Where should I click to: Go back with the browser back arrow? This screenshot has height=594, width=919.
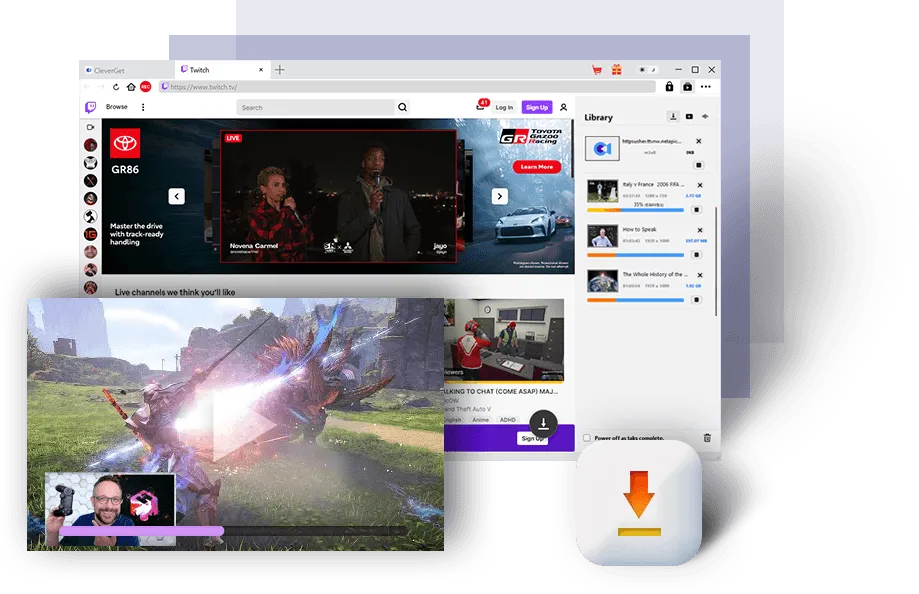click(87, 87)
